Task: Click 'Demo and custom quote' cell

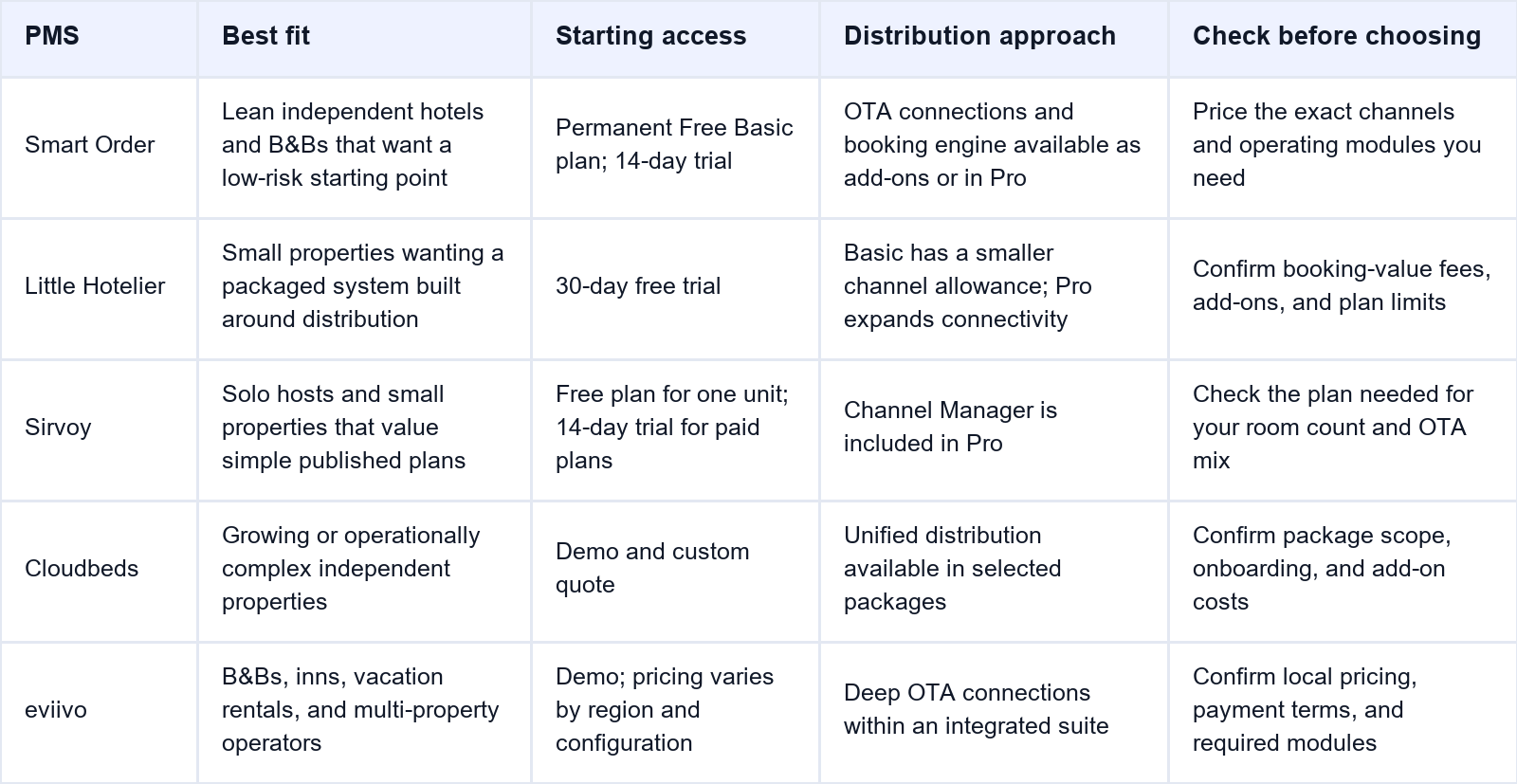Action: pyautogui.click(x=675, y=572)
